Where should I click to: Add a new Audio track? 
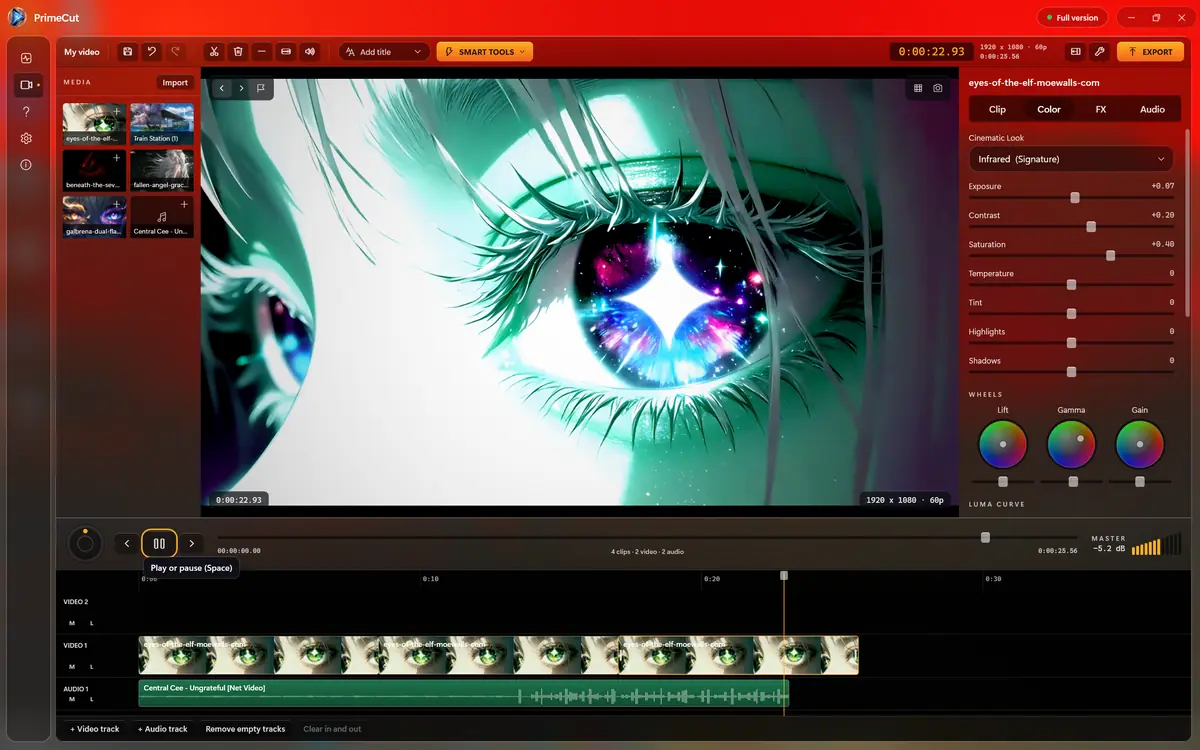163,729
